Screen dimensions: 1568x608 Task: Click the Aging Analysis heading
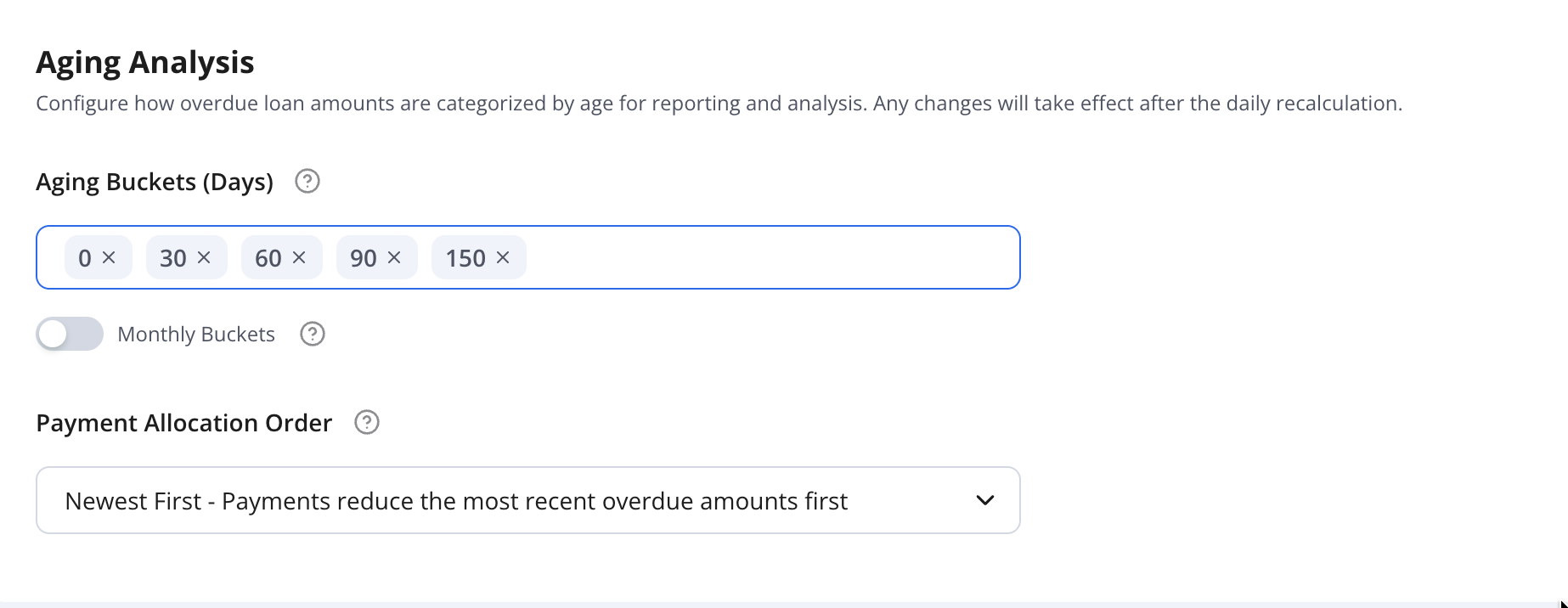(x=145, y=62)
